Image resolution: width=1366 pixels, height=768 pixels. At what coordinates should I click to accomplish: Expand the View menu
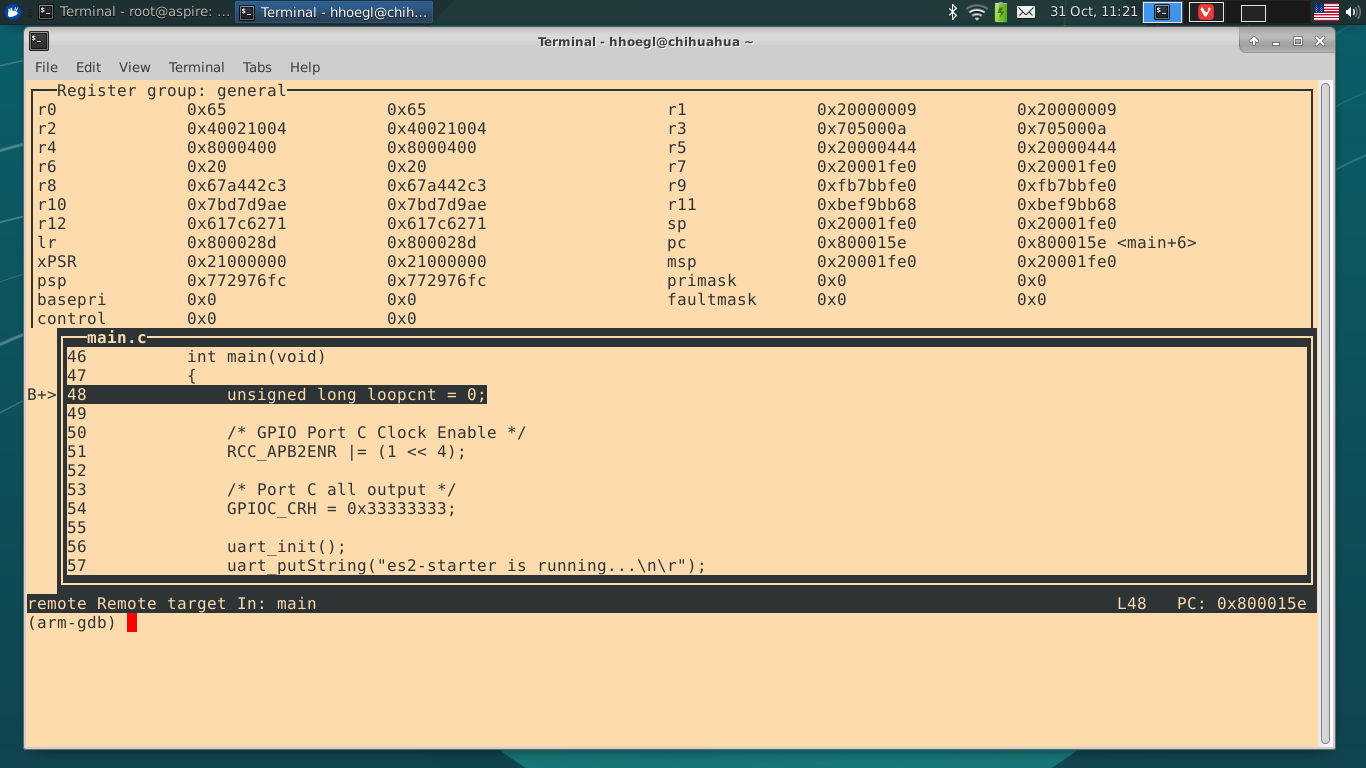tap(134, 67)
